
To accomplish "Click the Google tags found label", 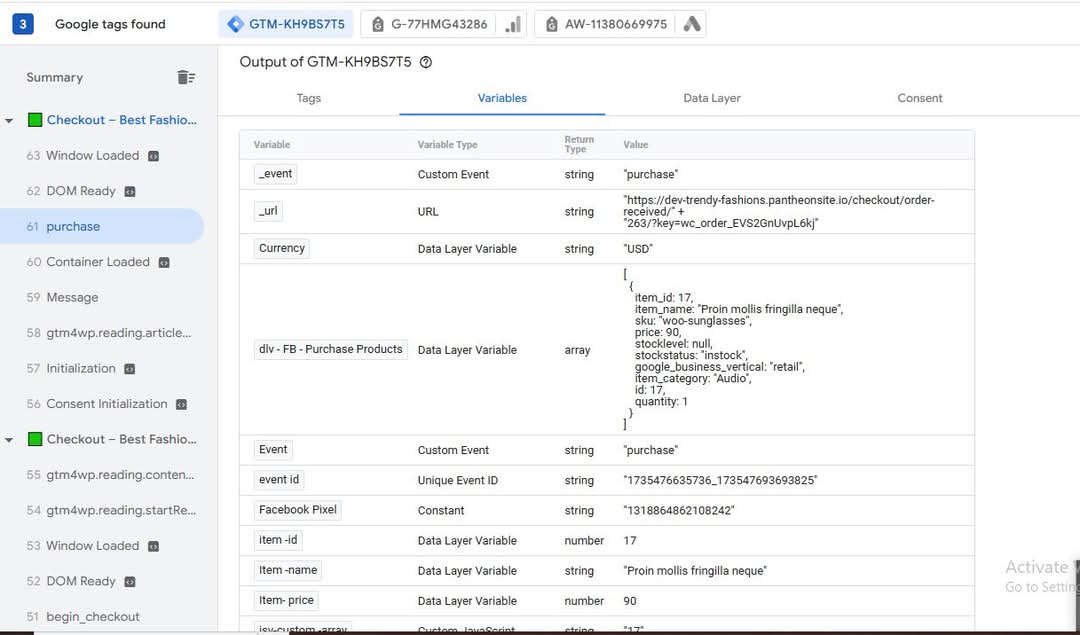I will 110,24.
